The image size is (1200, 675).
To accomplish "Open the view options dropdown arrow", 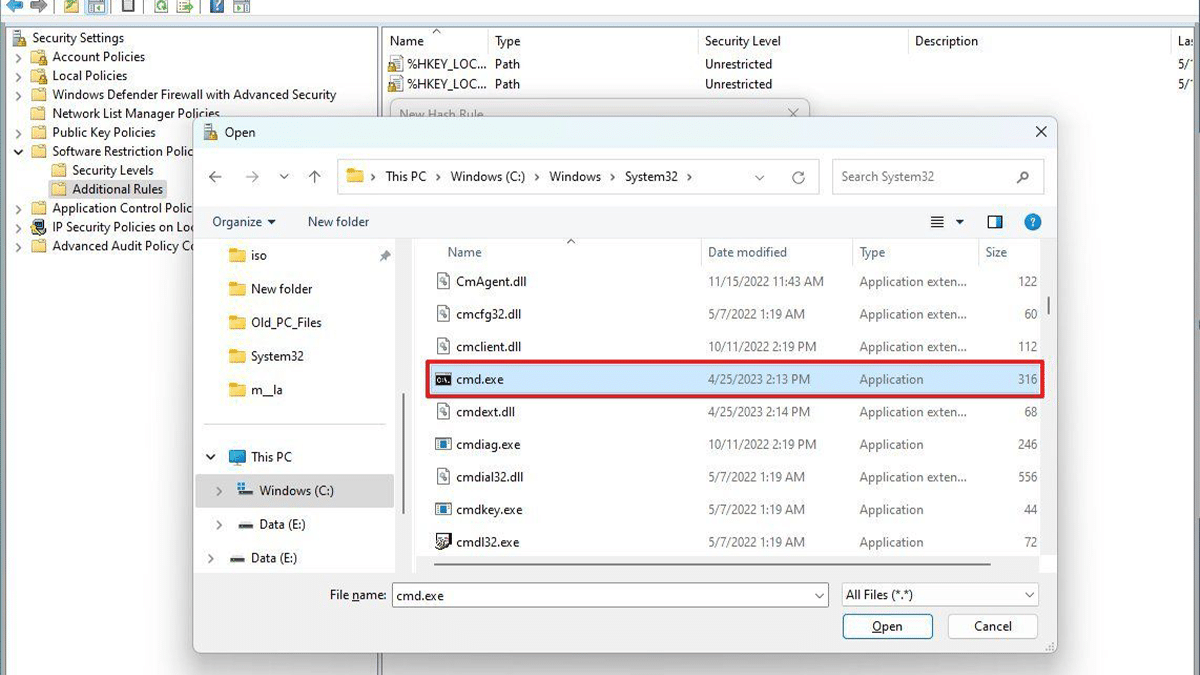I will coord(960,222).
